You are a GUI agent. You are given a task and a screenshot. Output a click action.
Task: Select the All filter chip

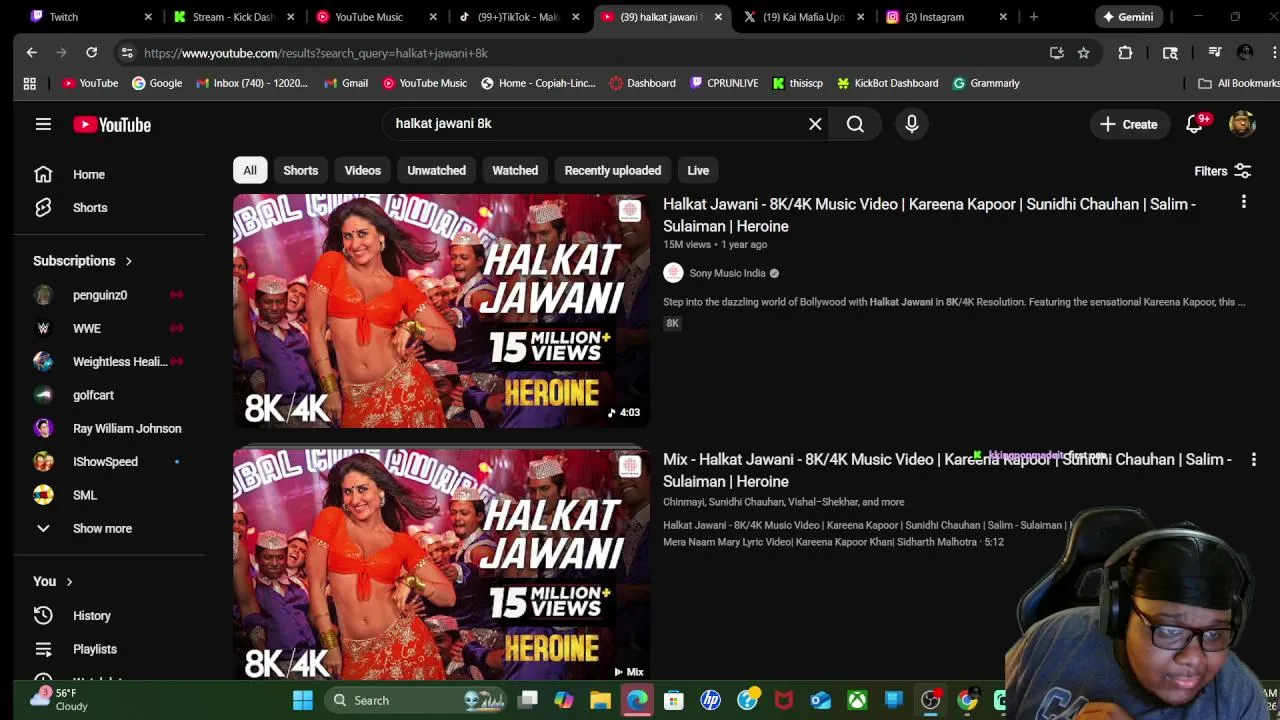tap(250, 170)
